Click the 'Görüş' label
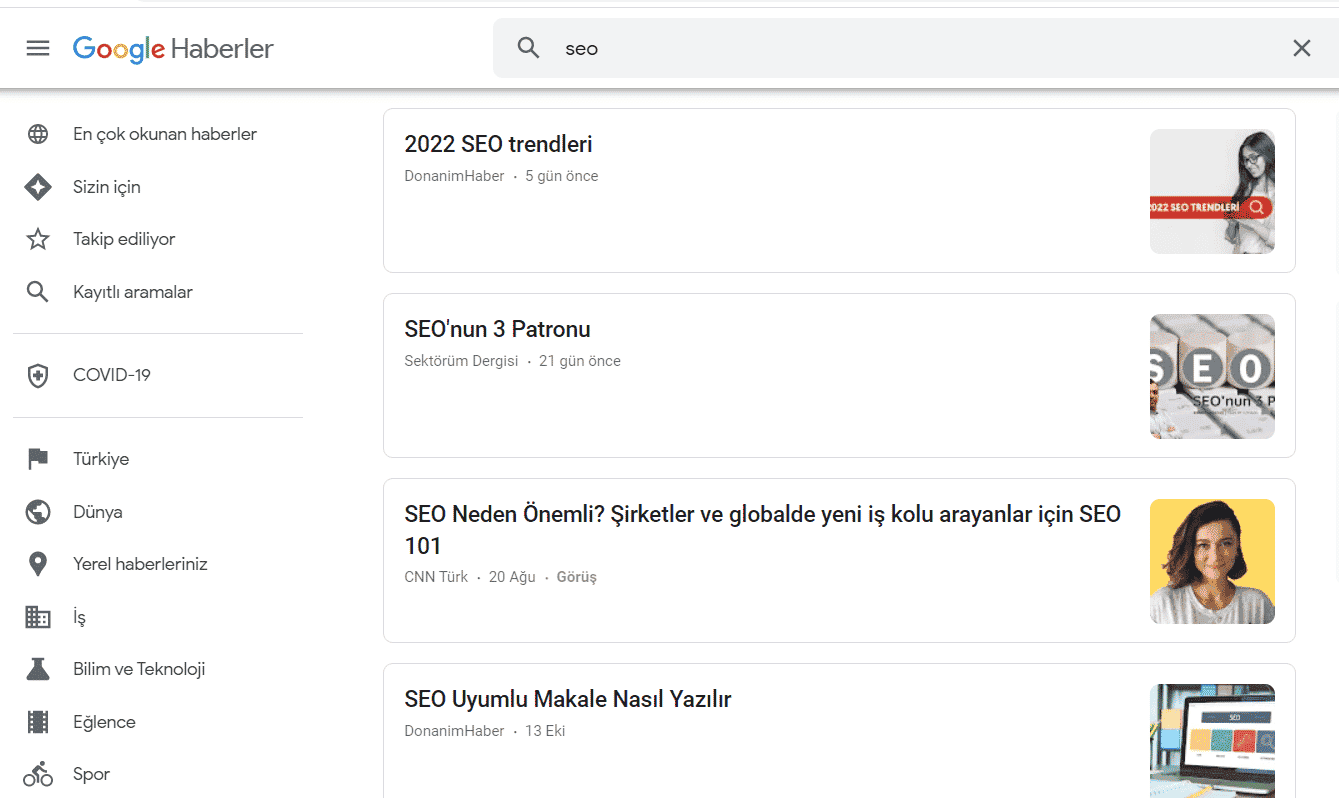The height and width of the screenshot is (798, 1339). [576, 577]
